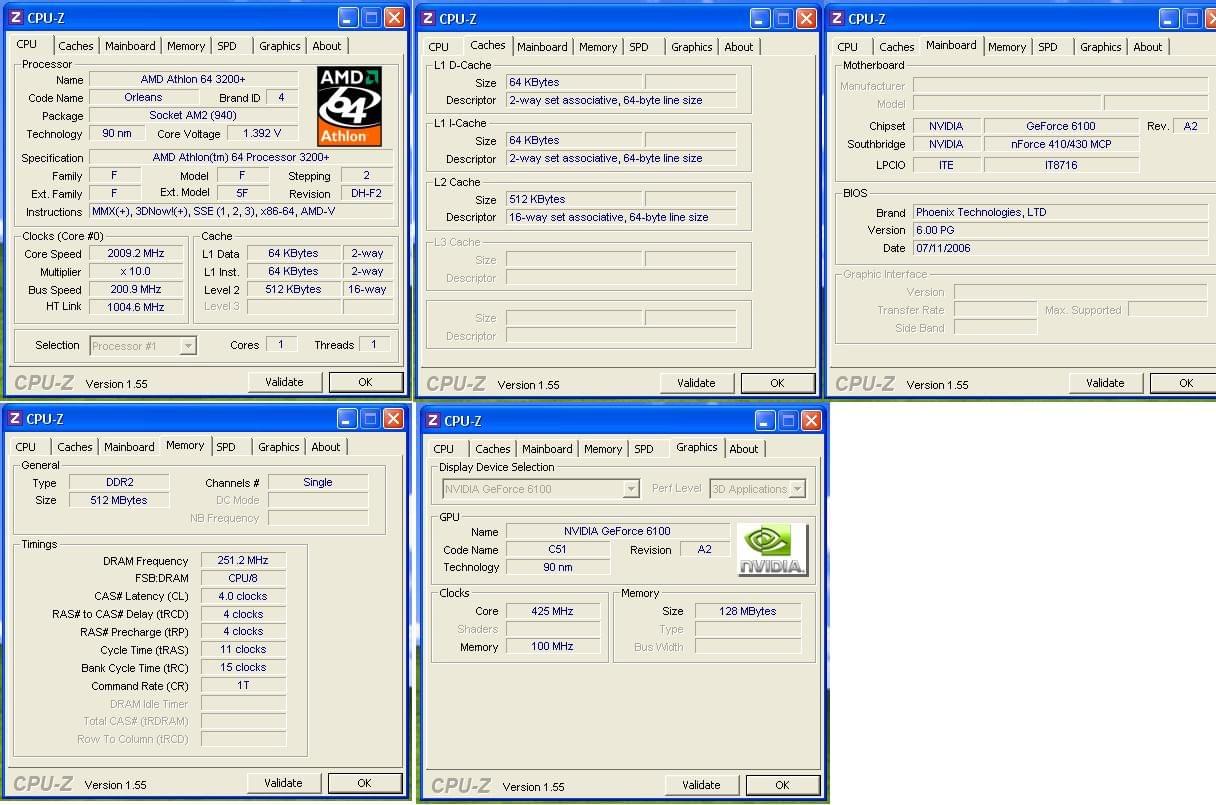
Task: Click Validate in the Graphics tab window
Action: point(701,785)
